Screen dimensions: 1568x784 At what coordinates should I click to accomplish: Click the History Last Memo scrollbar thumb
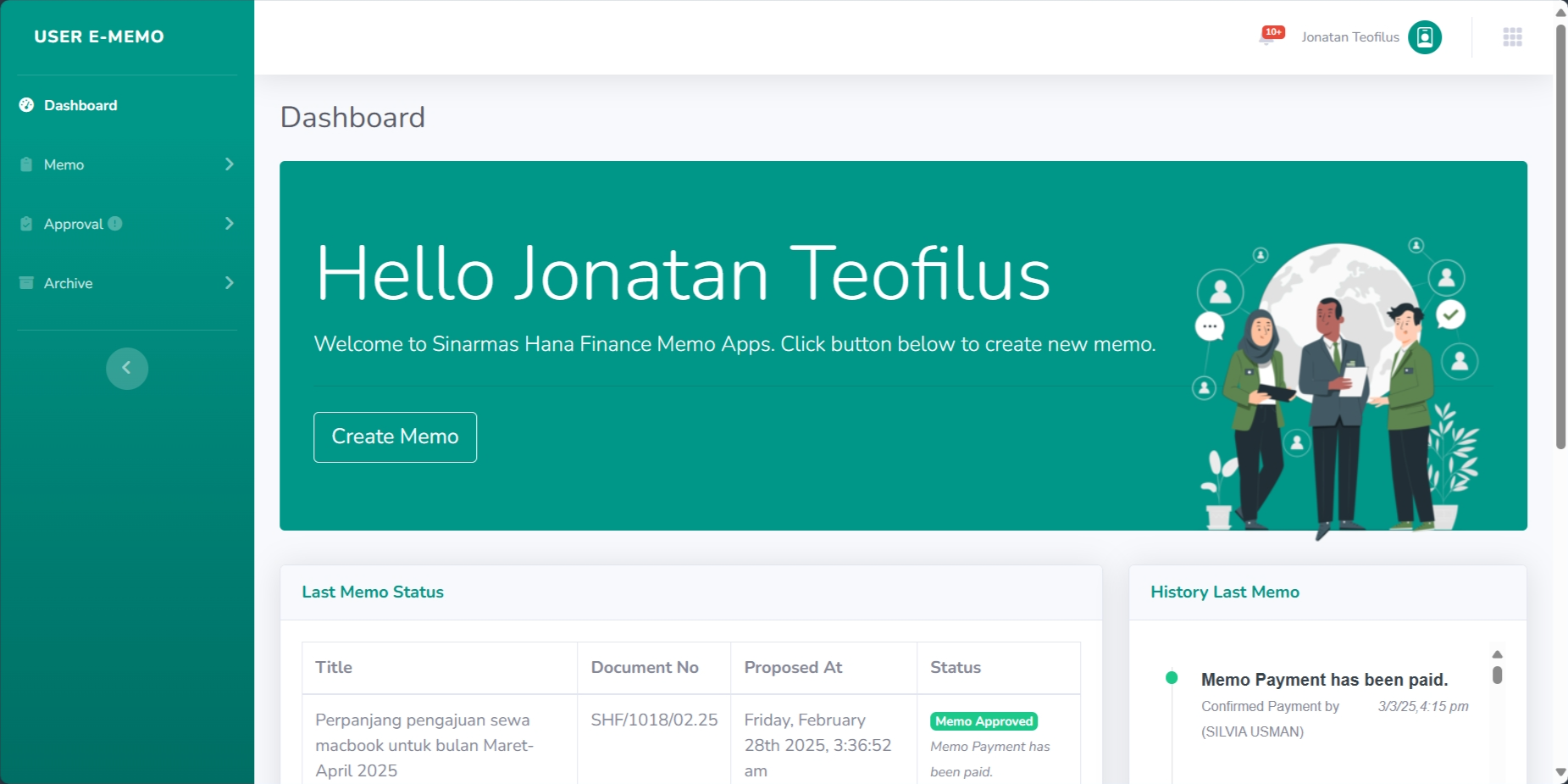click(x=1497, y=675)
